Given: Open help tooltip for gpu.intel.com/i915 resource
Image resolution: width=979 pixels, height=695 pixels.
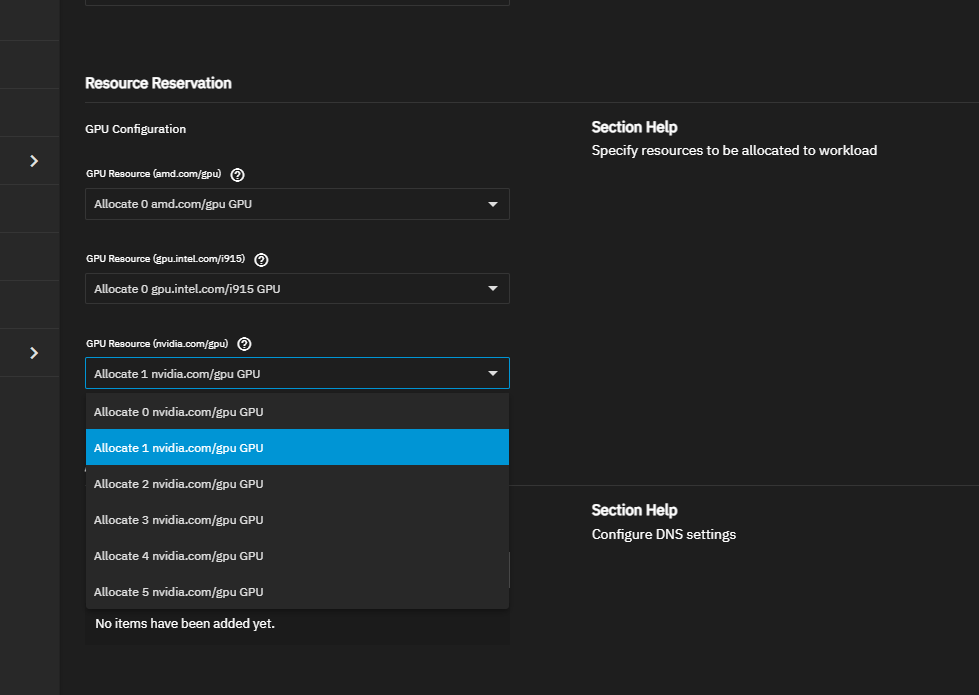Looking at the screenshot, I should click(262, 259).
